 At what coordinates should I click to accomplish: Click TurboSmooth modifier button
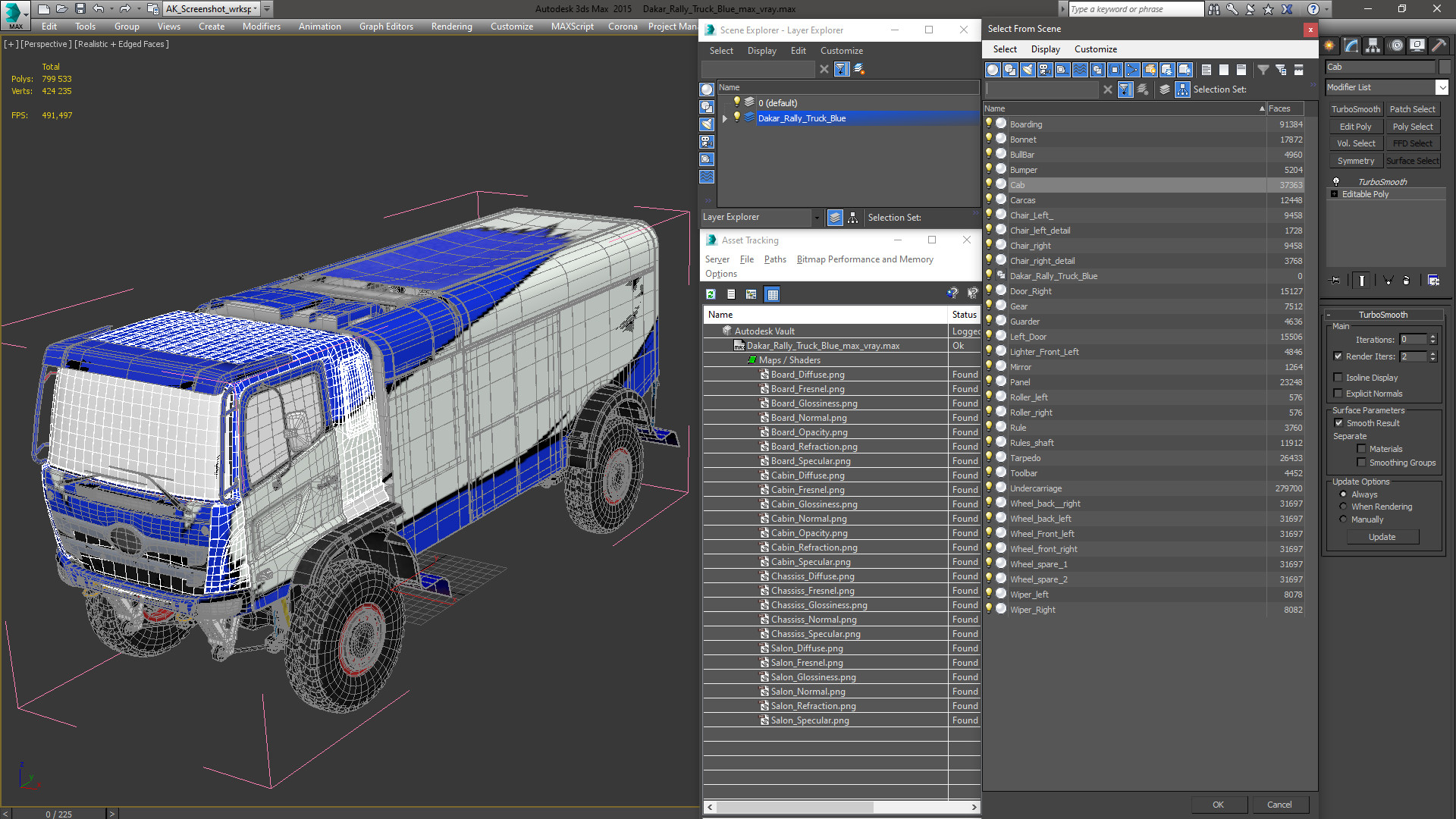point(1355,109)
